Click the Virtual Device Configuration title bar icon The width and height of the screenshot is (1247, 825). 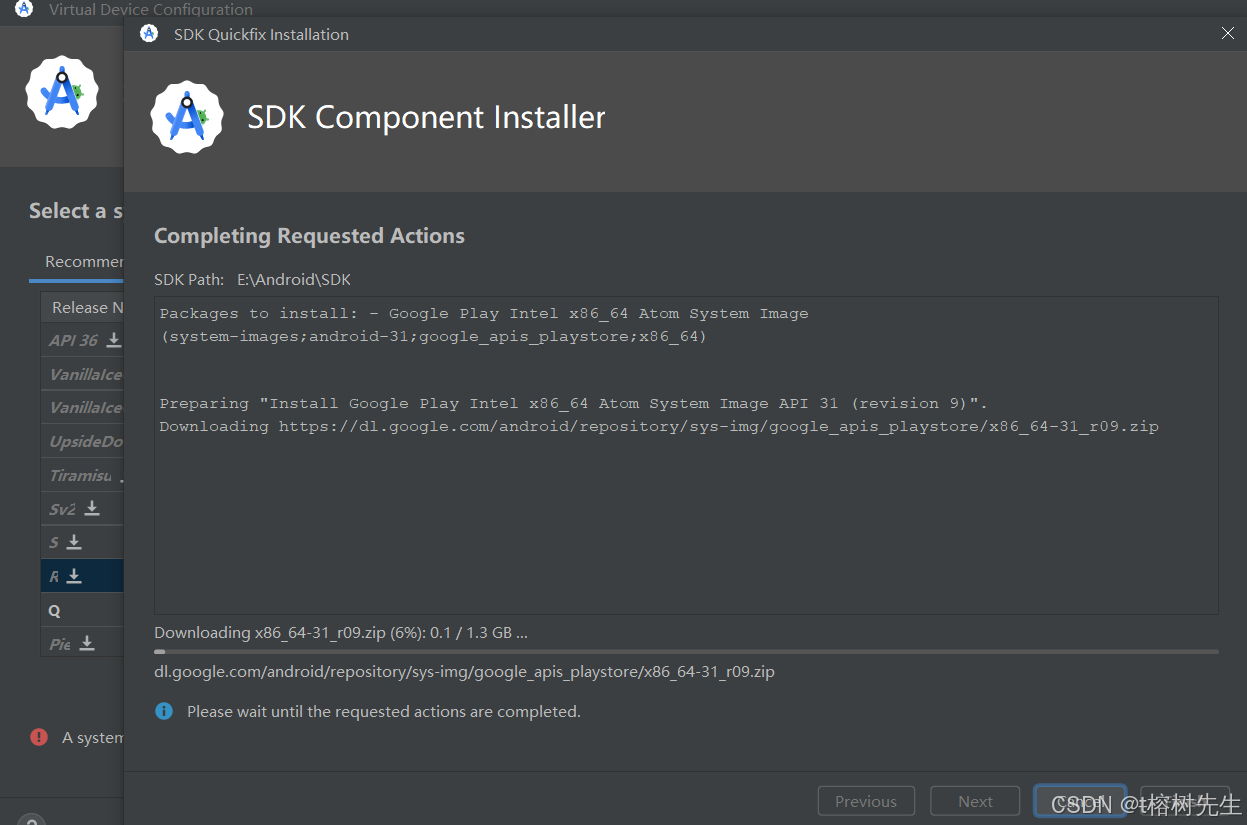tap(24, 8)
